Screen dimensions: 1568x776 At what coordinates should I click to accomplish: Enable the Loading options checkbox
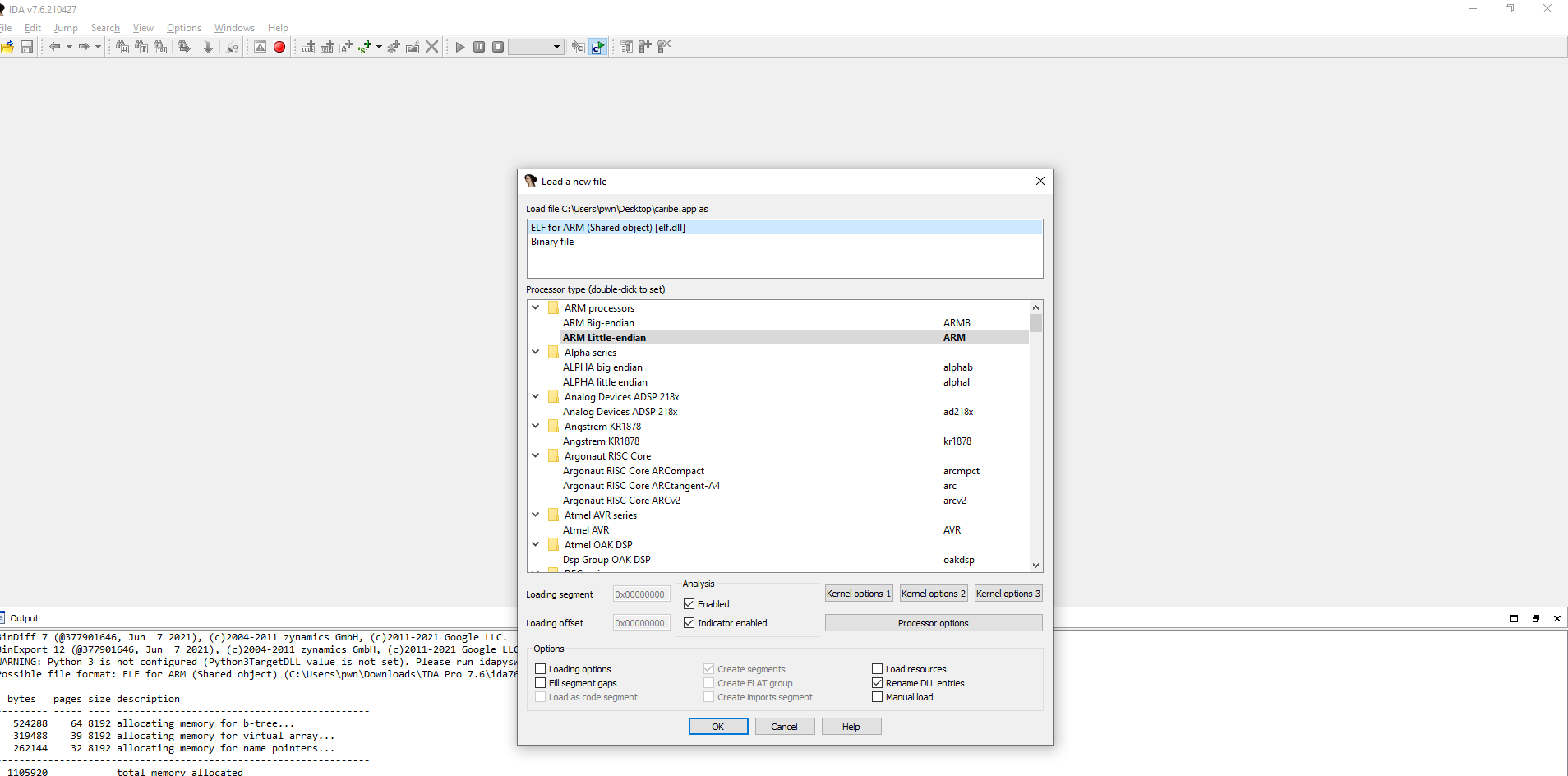coord(541,669)
